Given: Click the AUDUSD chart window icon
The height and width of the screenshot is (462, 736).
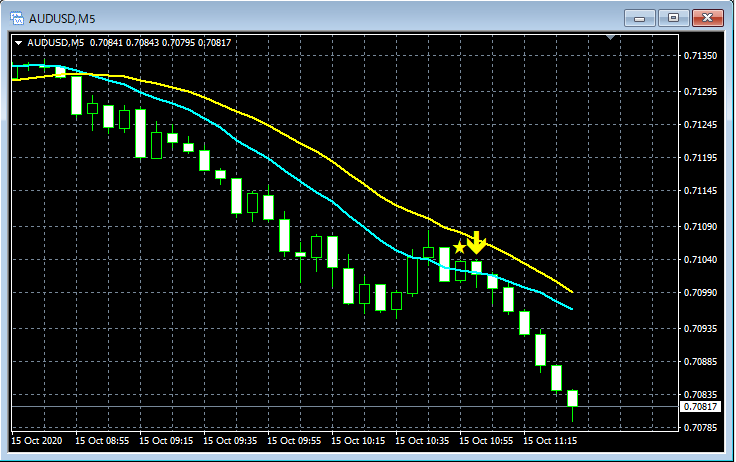Looking at the screenshot, I should click(x=17, y=18).
